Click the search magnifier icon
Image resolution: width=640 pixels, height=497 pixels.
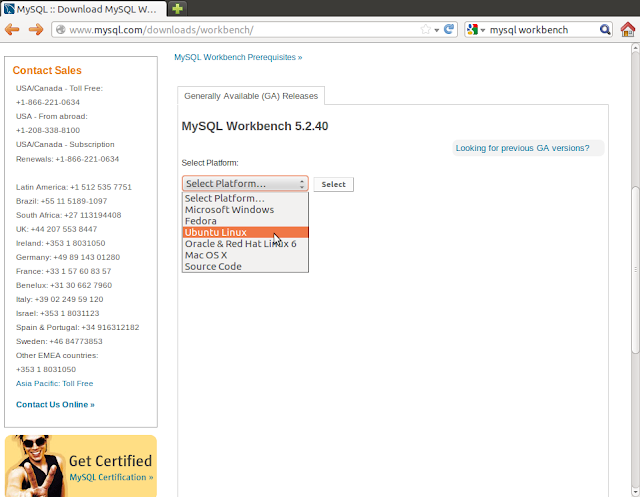[605, 29]
